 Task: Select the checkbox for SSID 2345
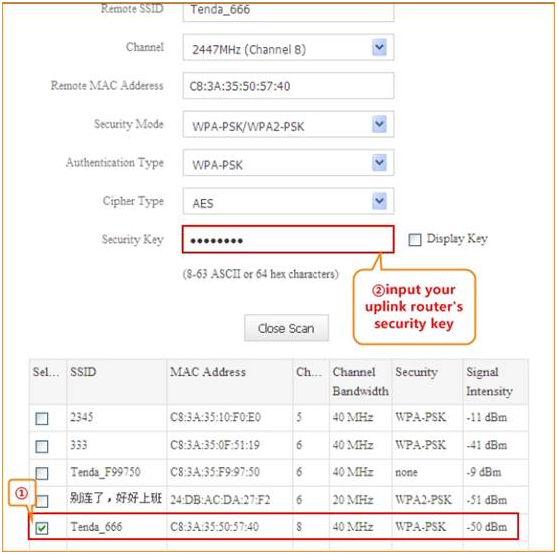click(42, 418)
